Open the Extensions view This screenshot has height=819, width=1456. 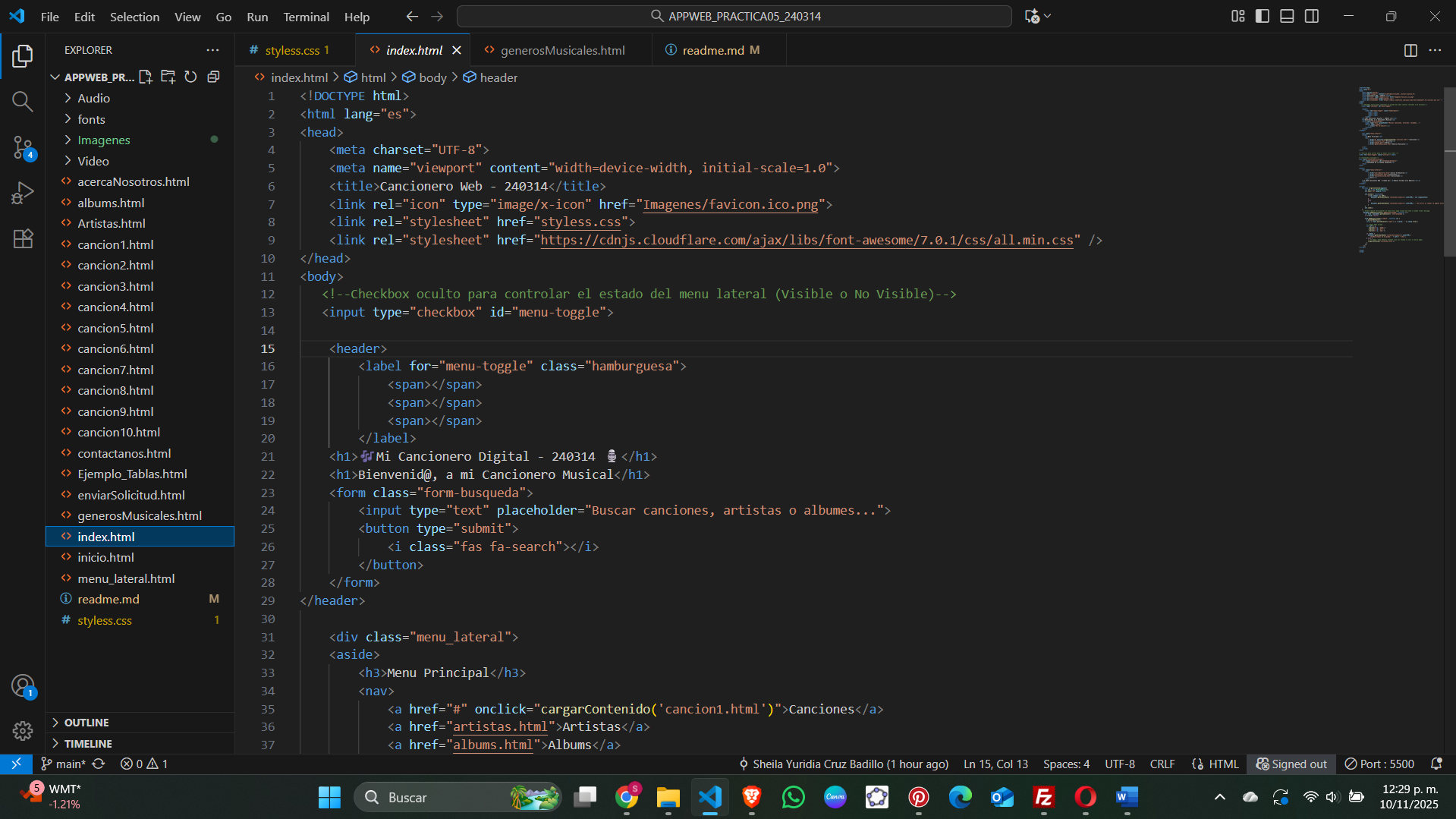coord(23,238)
